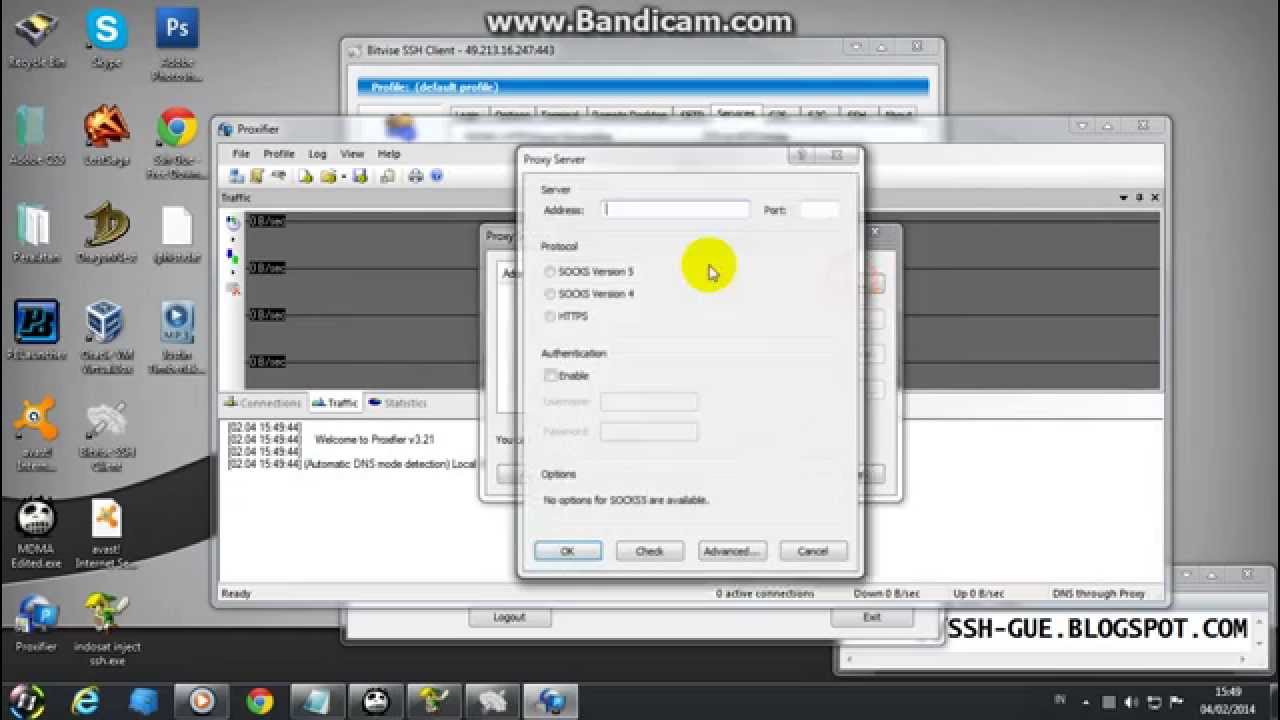The width and height of the screenshot is (1280, 720).
Task: Click 'Welcome to Proxifier v3.21' log line
Action: tap(374, 440)
